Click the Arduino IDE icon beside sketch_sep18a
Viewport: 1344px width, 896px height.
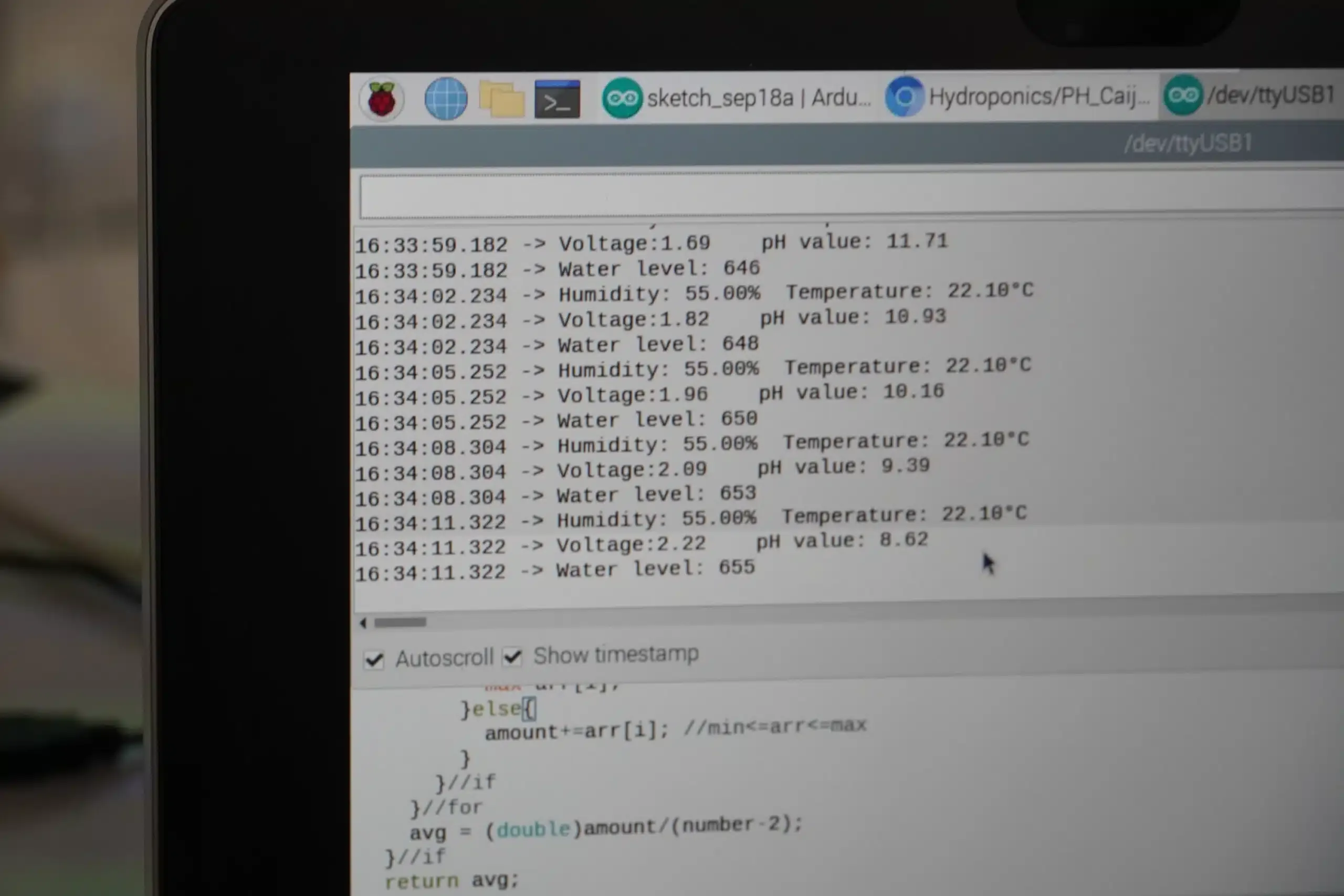click(x=622, y=97)
